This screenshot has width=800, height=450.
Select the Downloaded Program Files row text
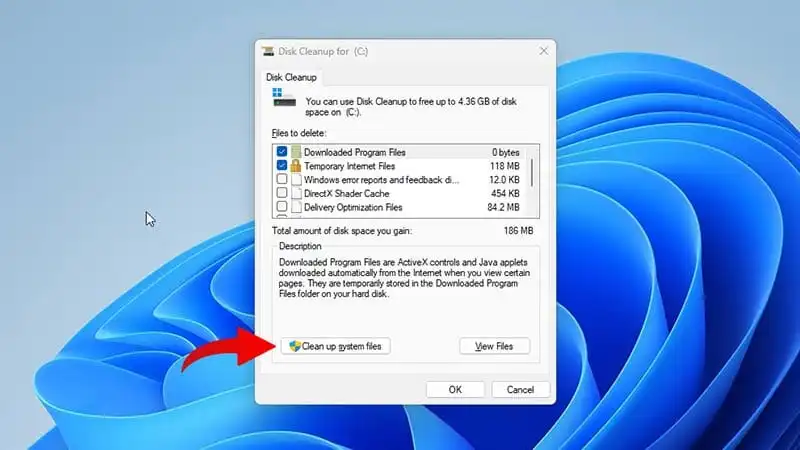coord(355,152)
